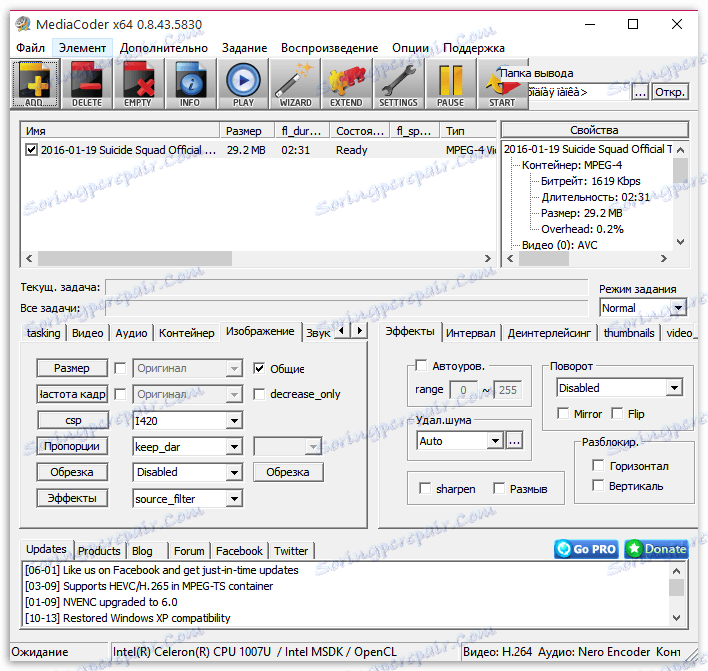Click Обрезка button beside Disabled dropdown

tap(288, 472)
